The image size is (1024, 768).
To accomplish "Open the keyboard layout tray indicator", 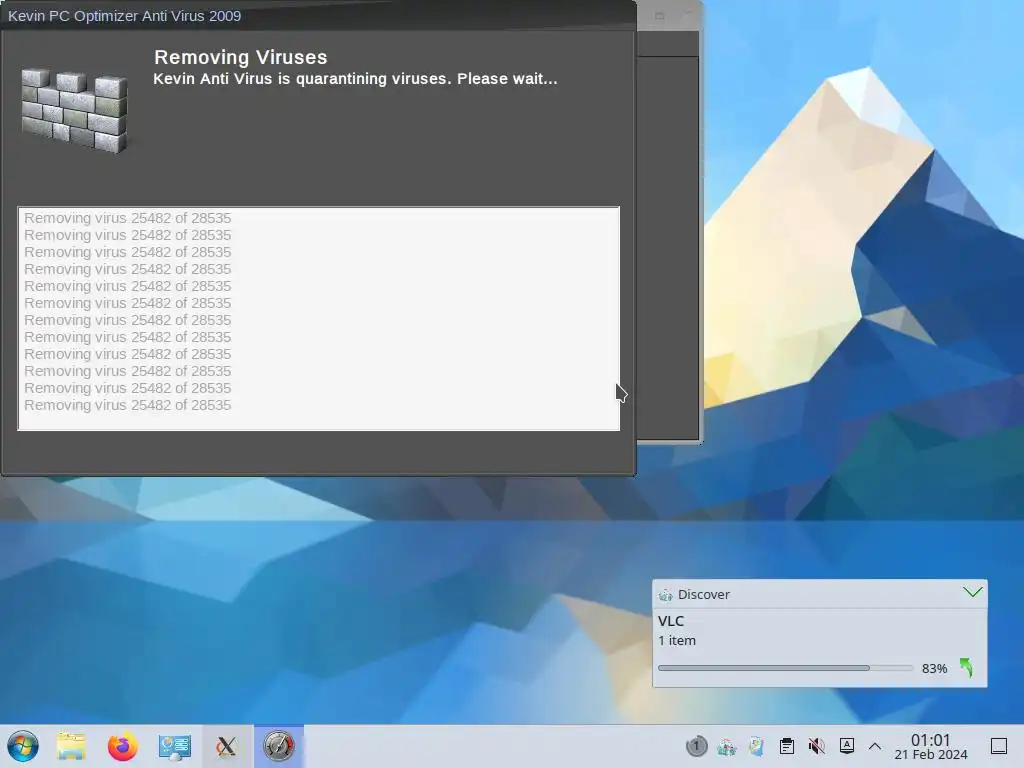I will coord(846,746).
